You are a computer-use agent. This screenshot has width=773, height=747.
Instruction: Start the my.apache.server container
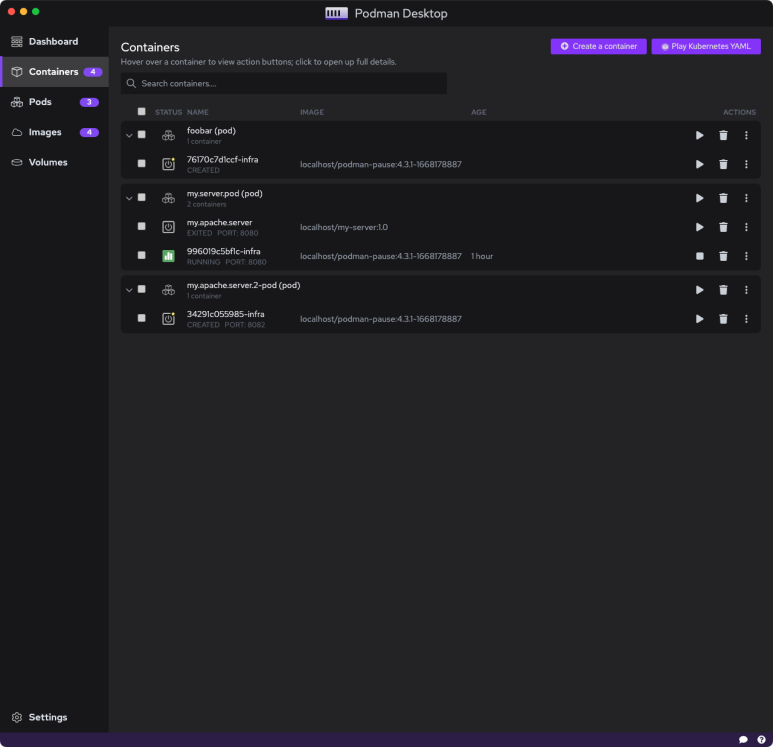(x=699, y=227)
